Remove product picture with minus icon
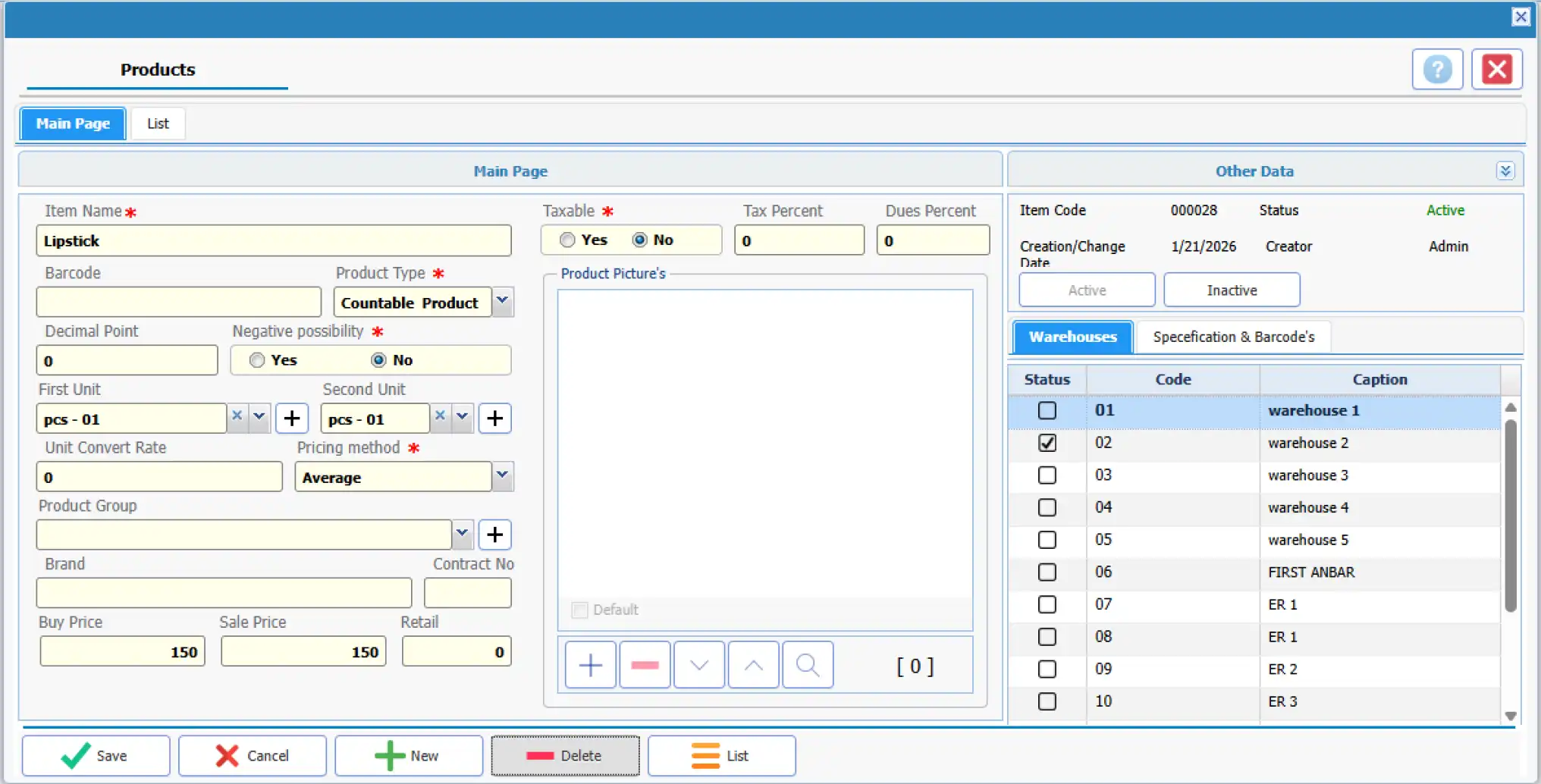Image resolution: width=1541 pixels, height=784 pixels. tap(645, 665)
